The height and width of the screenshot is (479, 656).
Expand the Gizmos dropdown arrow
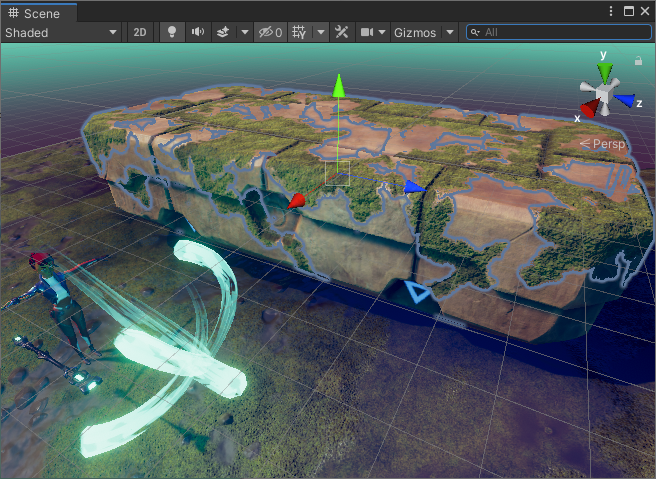click(449, 32)
